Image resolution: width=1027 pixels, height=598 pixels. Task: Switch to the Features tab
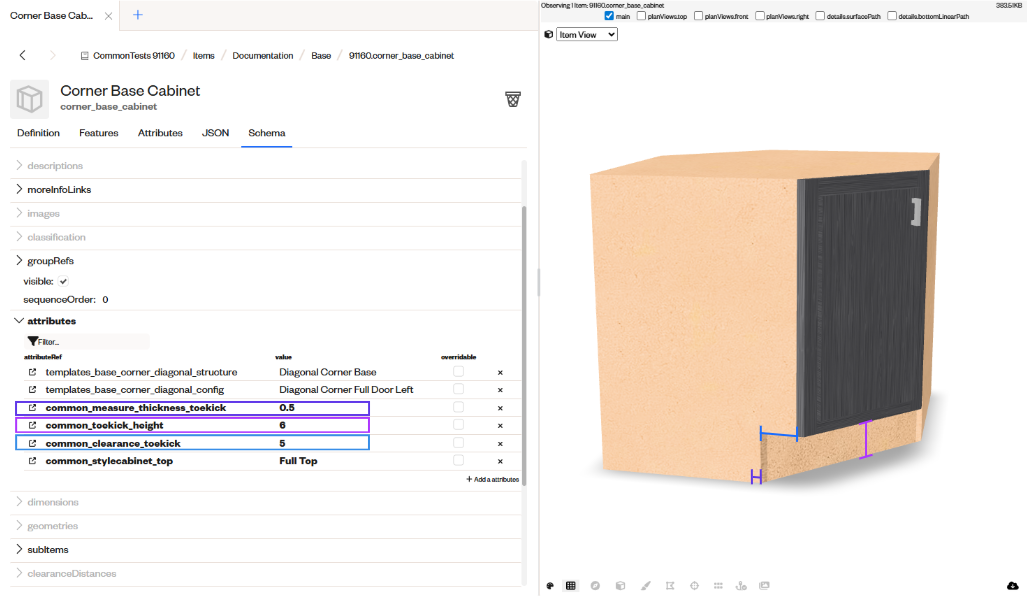(x=99, y=133)
